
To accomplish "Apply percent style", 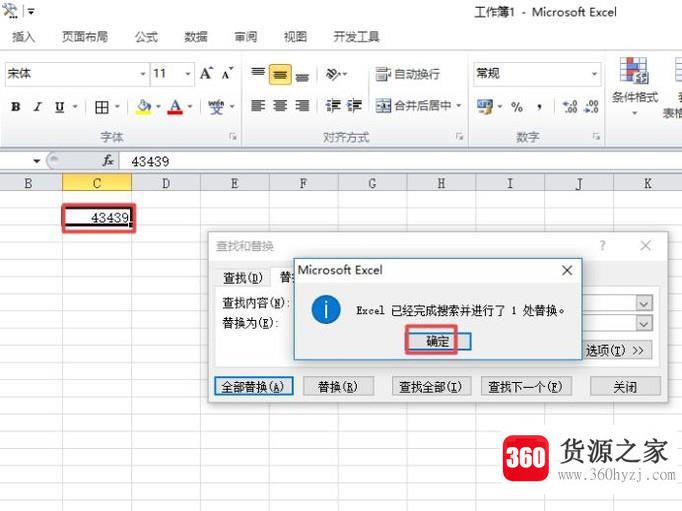I will click(517, 107).
